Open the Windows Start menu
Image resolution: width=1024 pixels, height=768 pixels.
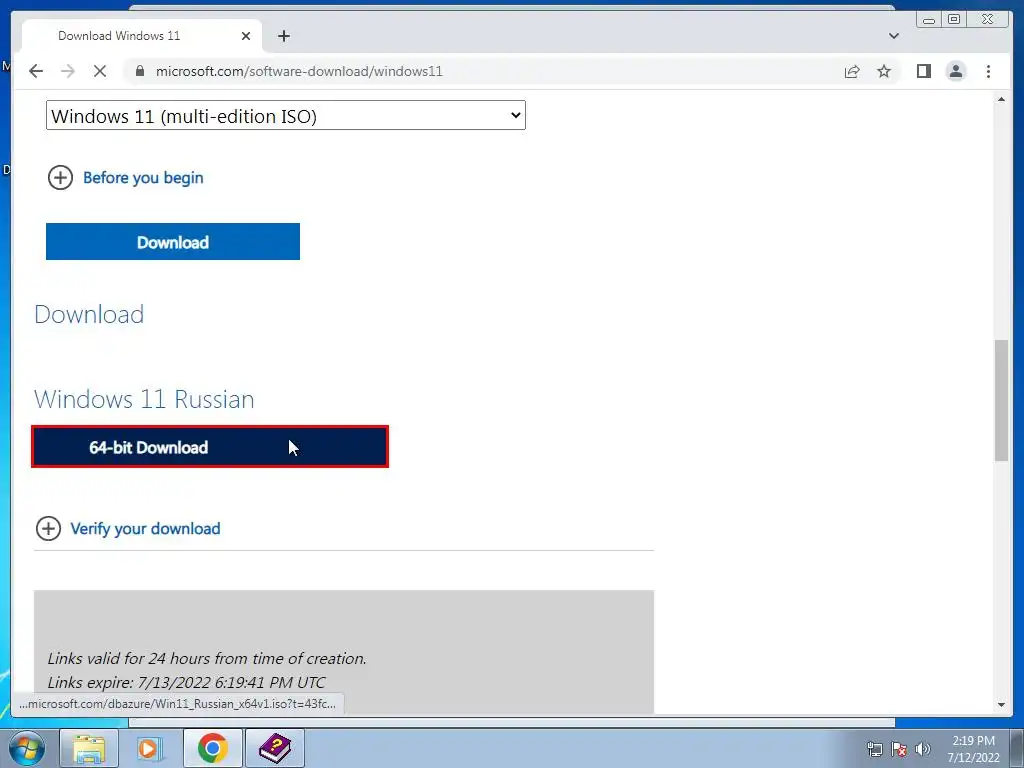pyautogui.click(x=27, y=748)
